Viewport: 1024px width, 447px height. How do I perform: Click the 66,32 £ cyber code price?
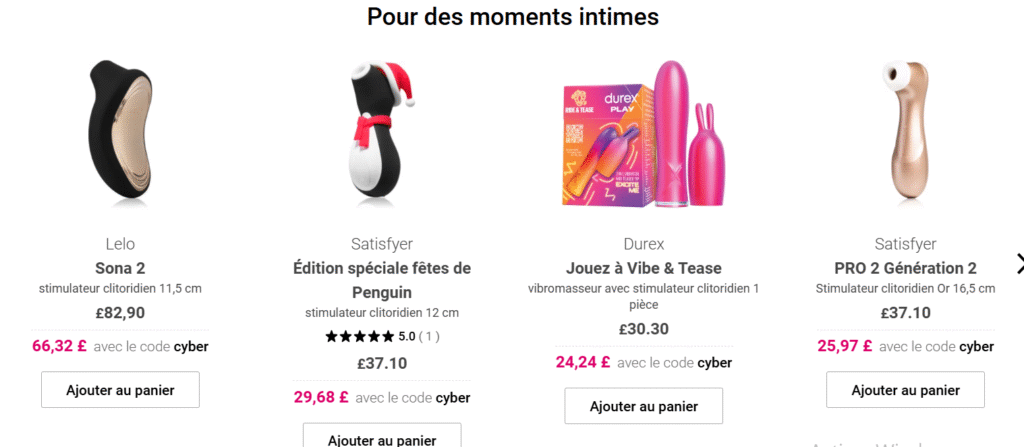click(59, 346)
